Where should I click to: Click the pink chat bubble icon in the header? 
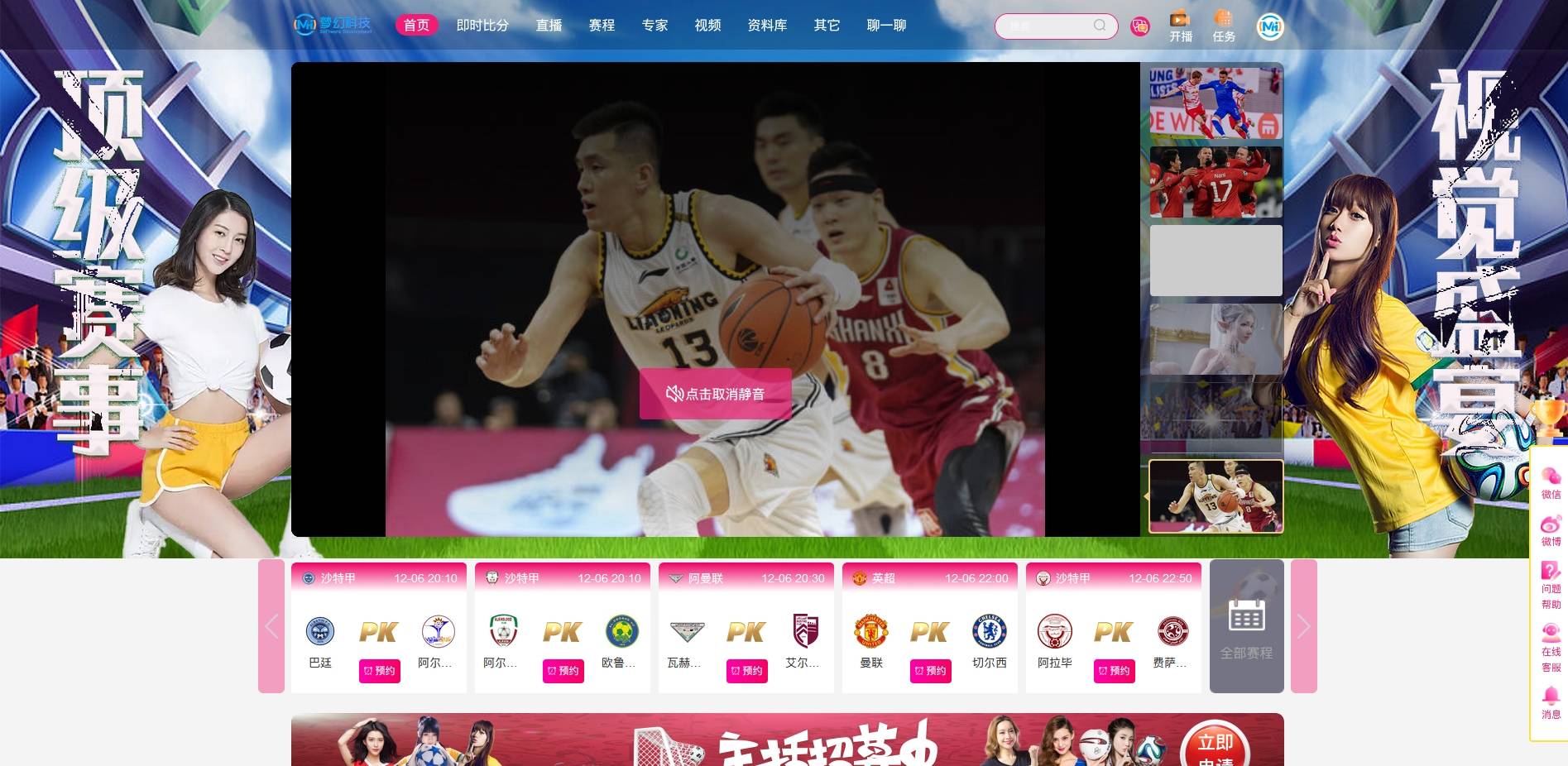[x=1140, y=26]
